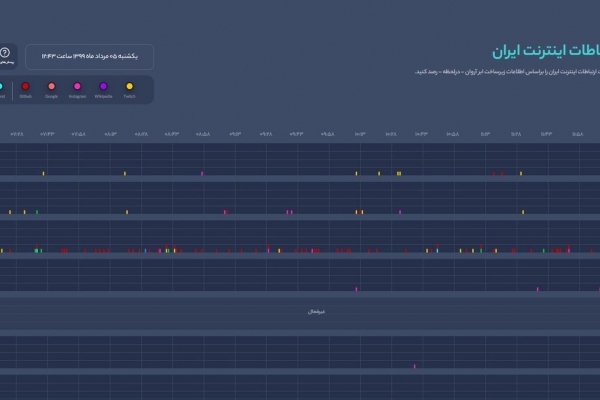Select the double yellow marker in top row near ۱۰:۲۸

pyautogui.click(x=399, y=174)
